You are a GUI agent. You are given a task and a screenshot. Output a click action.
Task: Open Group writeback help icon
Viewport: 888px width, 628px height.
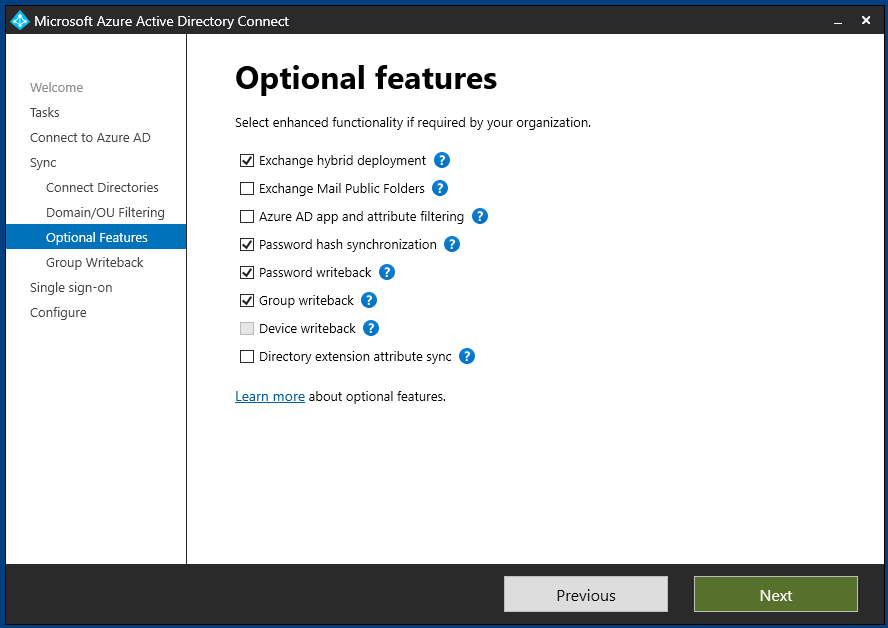coord(369,300)
